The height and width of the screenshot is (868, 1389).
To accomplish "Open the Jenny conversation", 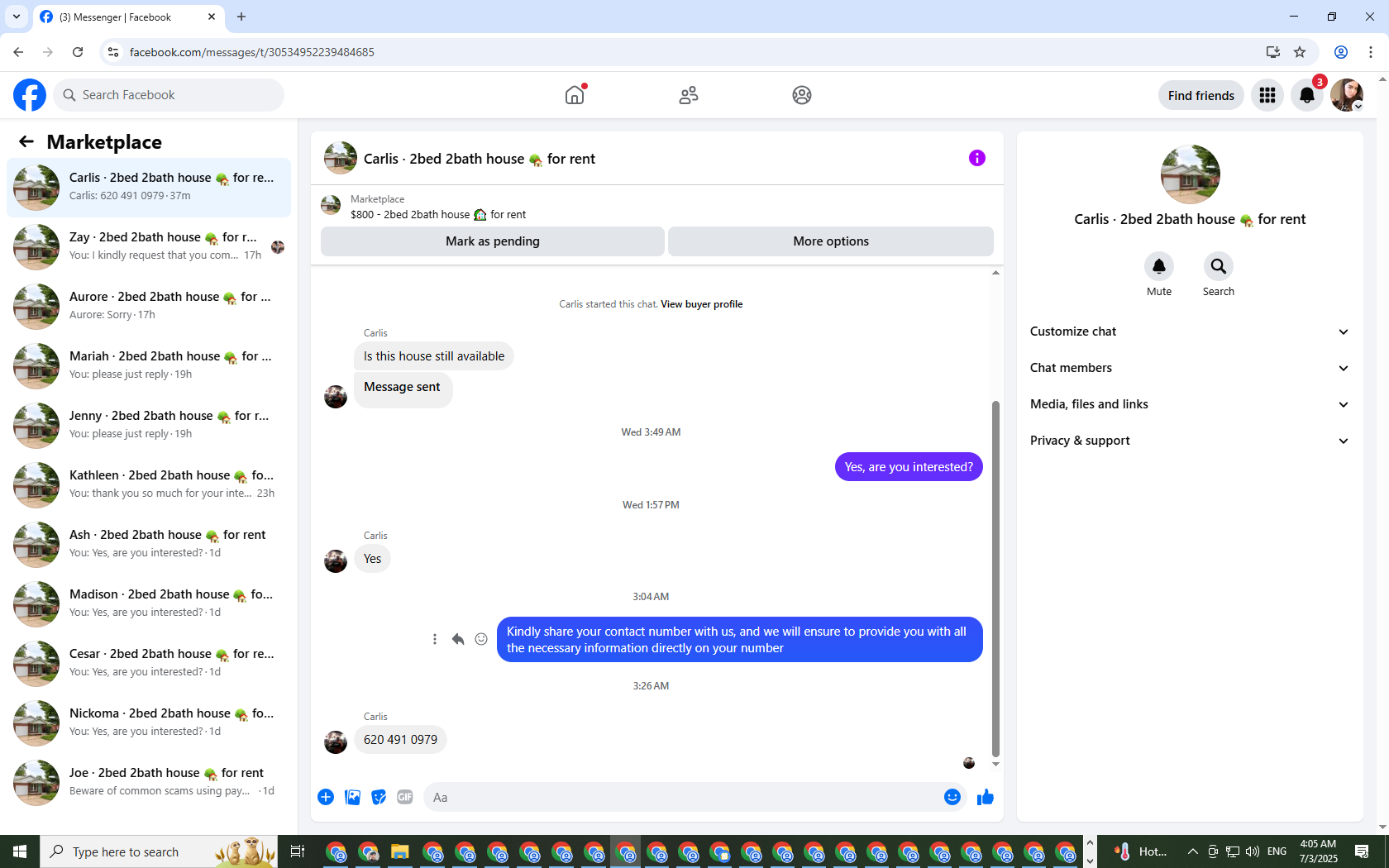I will point(149,425).
